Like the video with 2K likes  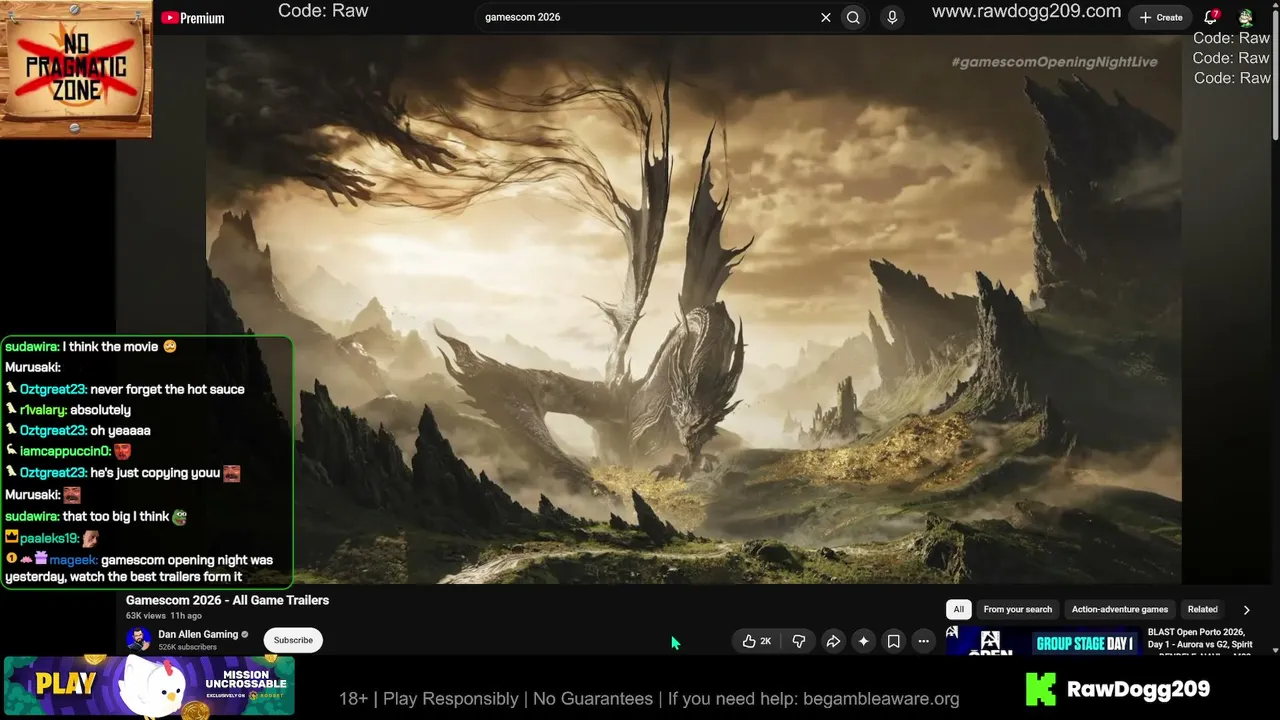756,641
